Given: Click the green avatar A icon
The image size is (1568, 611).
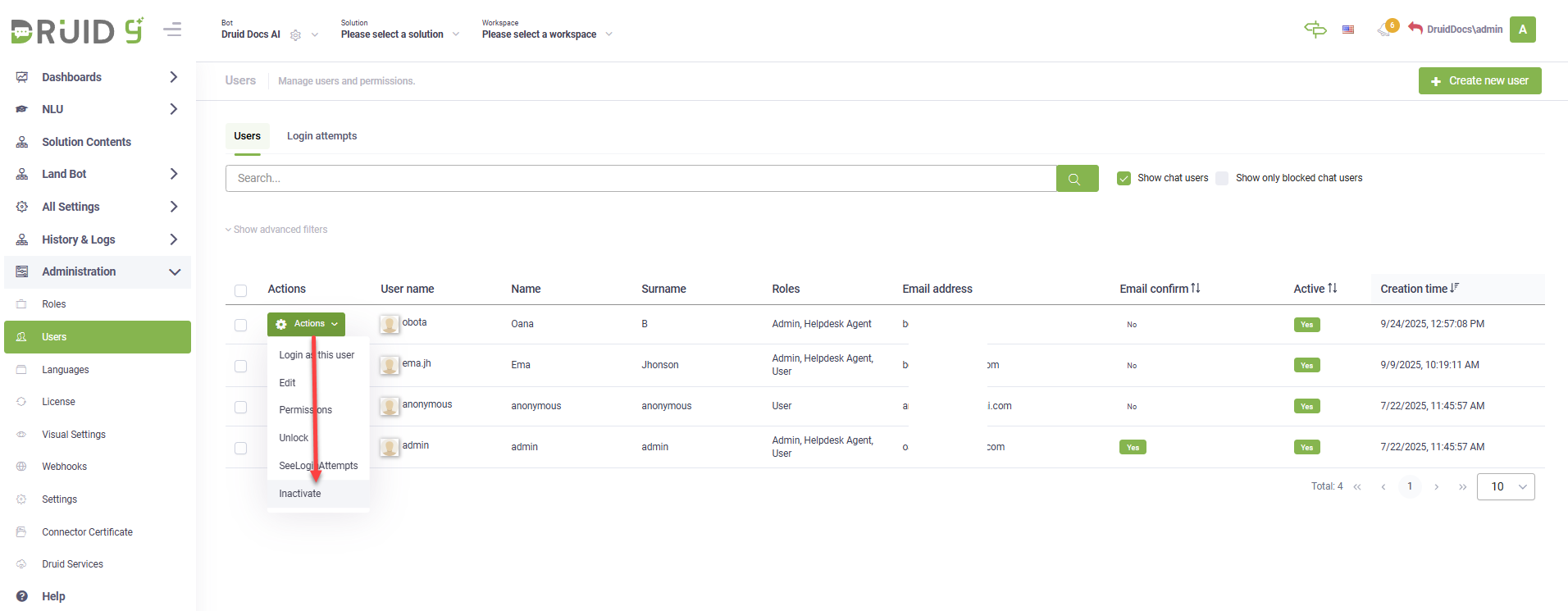Looking at the screenshot, I should tap(1522, 30).
